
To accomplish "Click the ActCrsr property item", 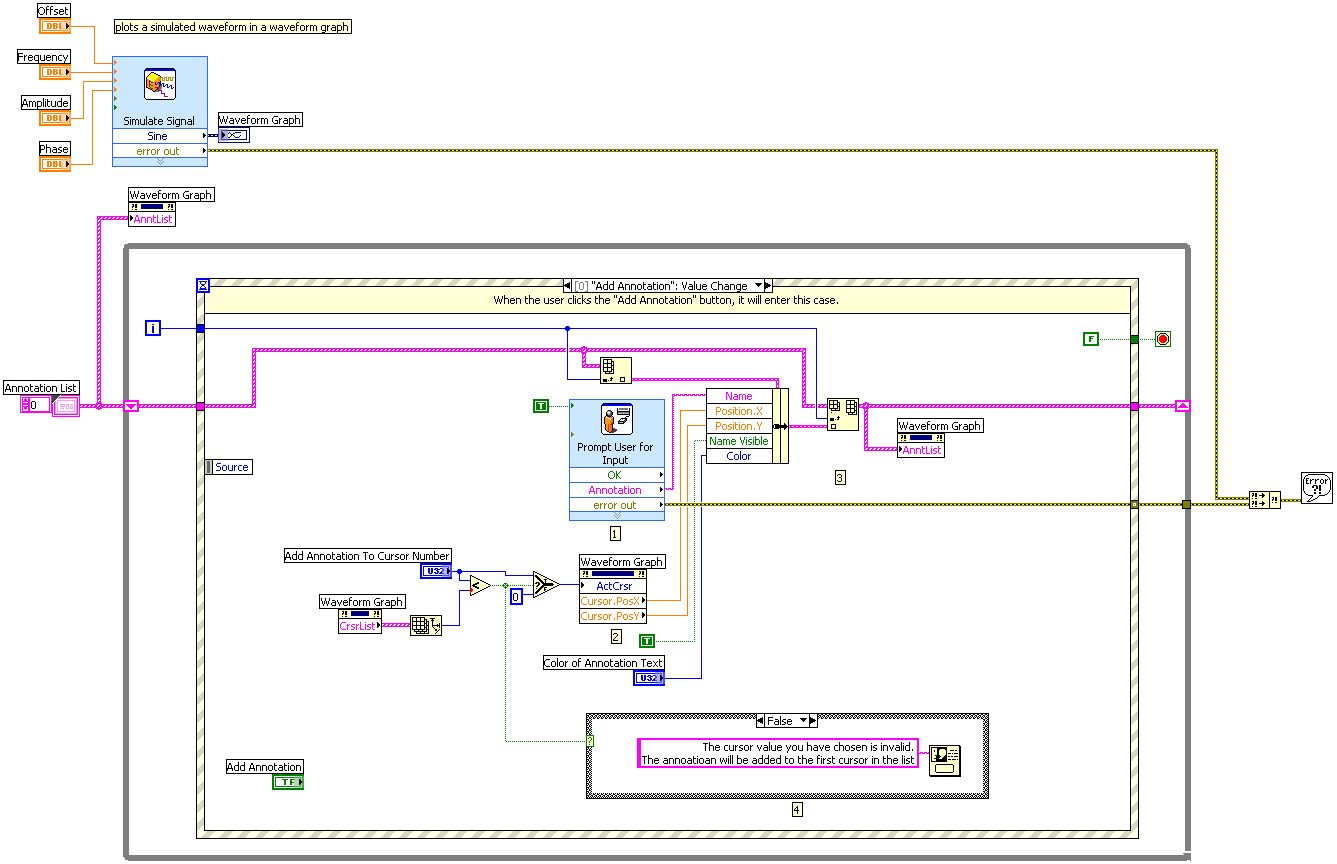I will 613,586.
